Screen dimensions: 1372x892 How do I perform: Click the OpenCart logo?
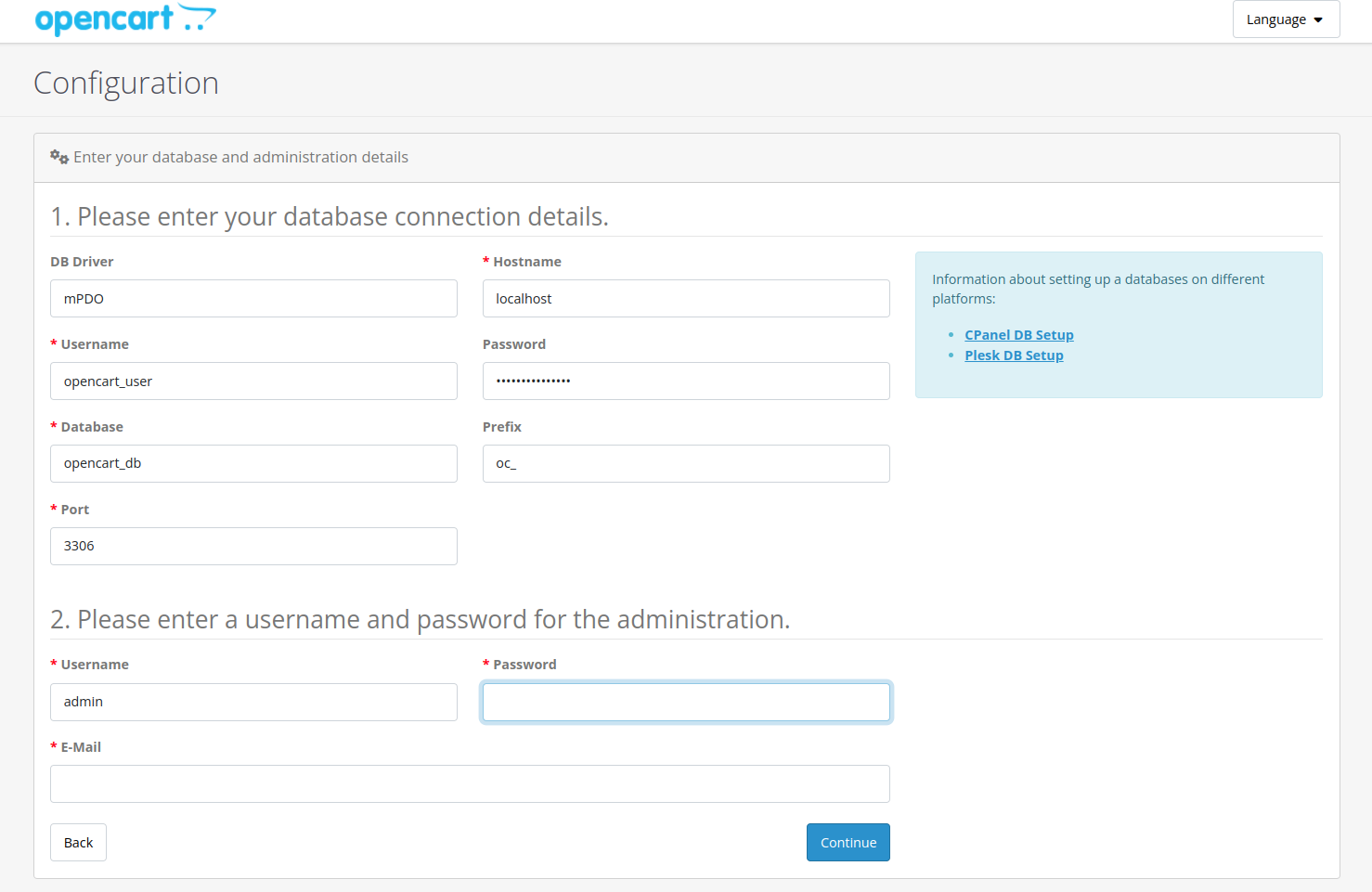pos(124,19)
